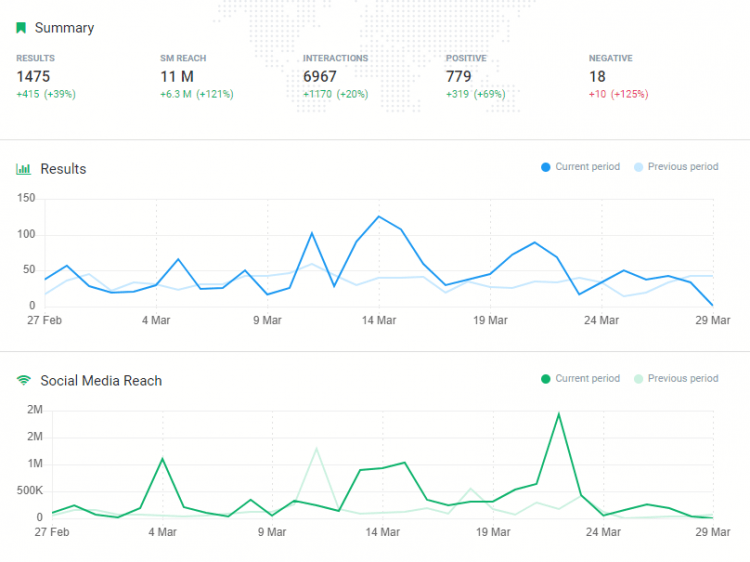750x562 pixels.
Task: Click the 14 Mar peak on Results chart
Action: 379,216
